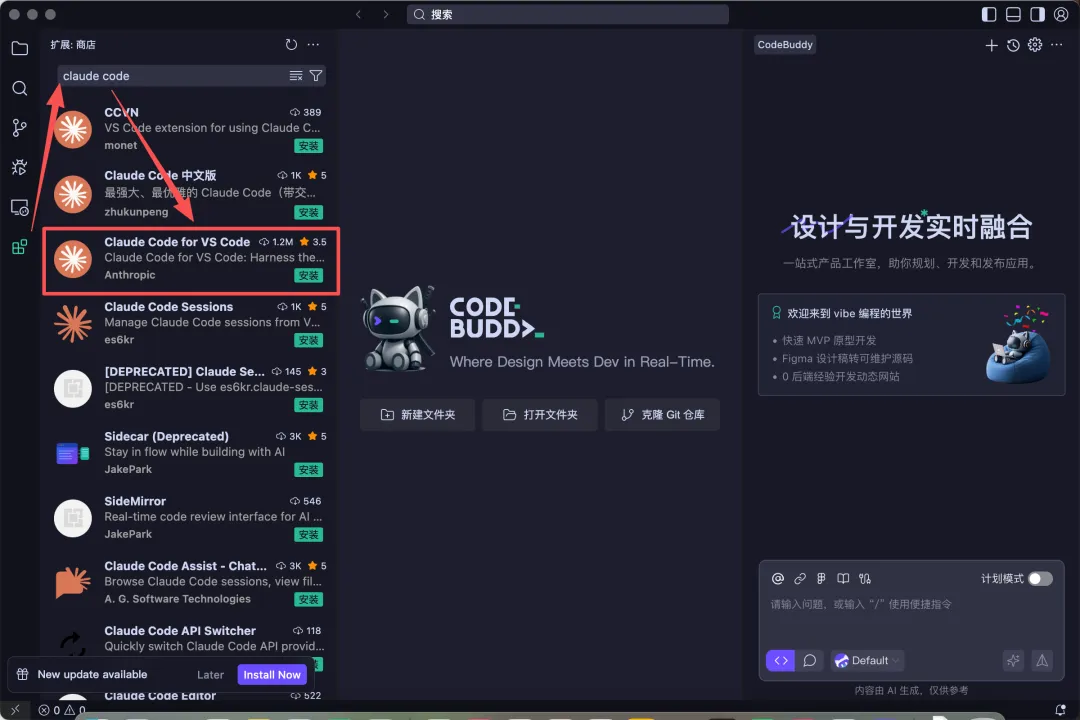The image size is (1080, 720).
Task: Open Claude Code API Switcher entry
Action: 190,639
